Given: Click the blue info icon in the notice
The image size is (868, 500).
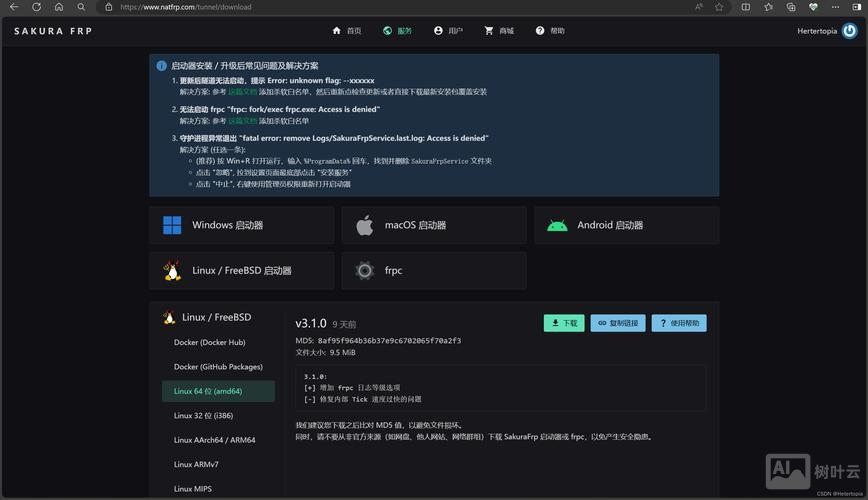Looking at the screenshot, I should point(162,66).
